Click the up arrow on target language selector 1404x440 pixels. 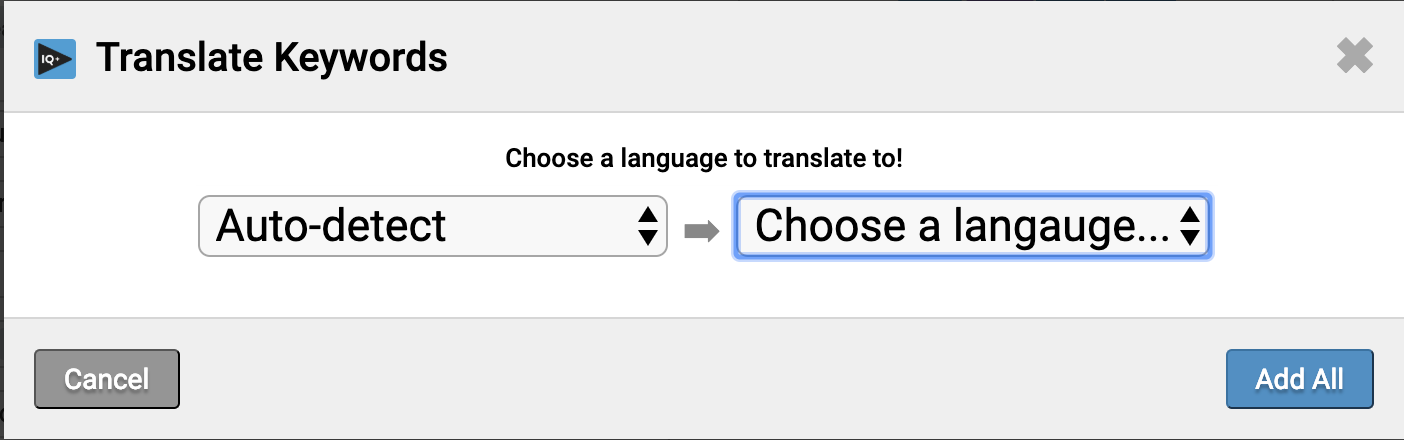pos(1189,214)
